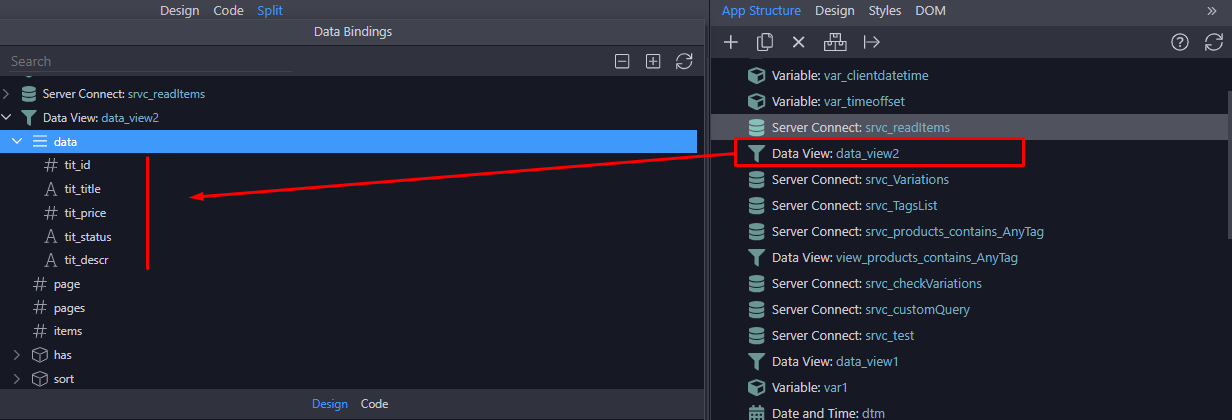Expand Server Connect srvc_readItems binding

click(6, 94)
